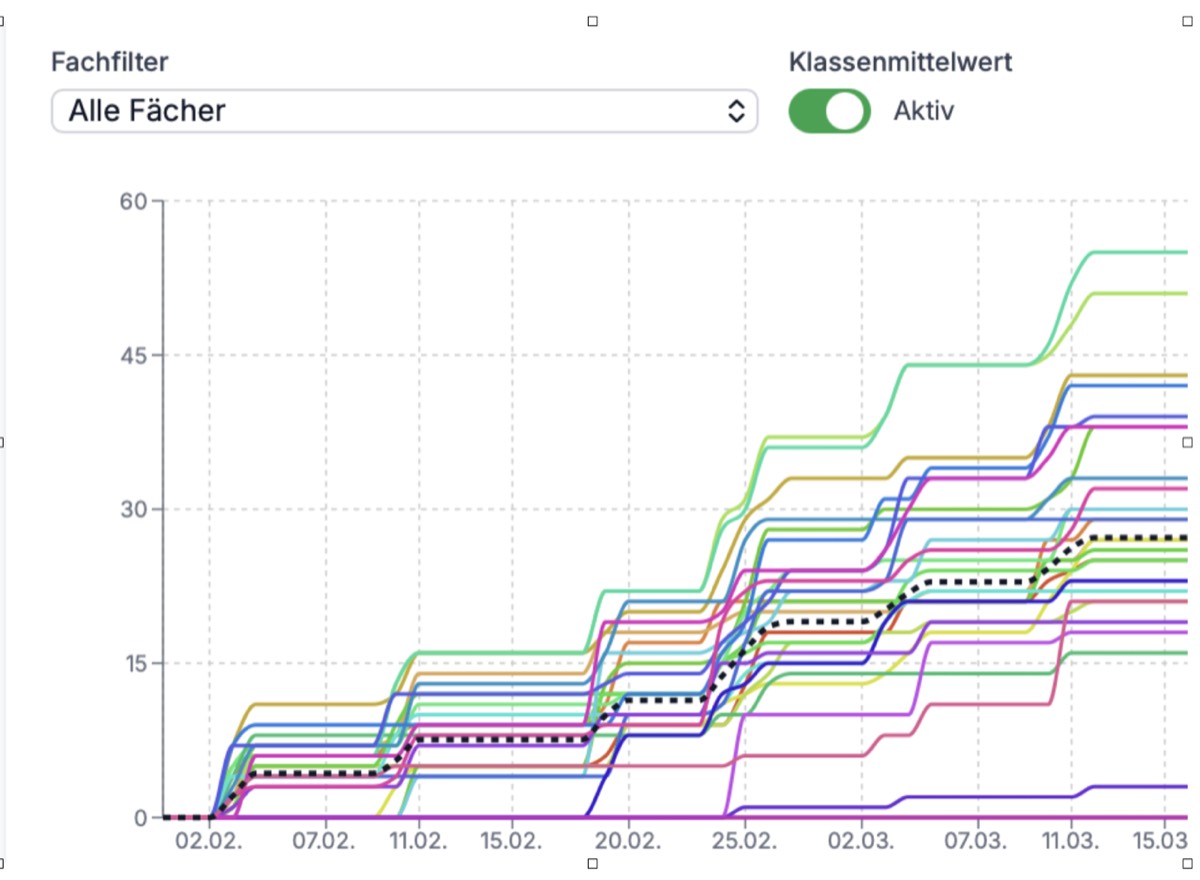Click the pink line crossing value 32
Screen dimensions: 1200x880
(1130, 490)
